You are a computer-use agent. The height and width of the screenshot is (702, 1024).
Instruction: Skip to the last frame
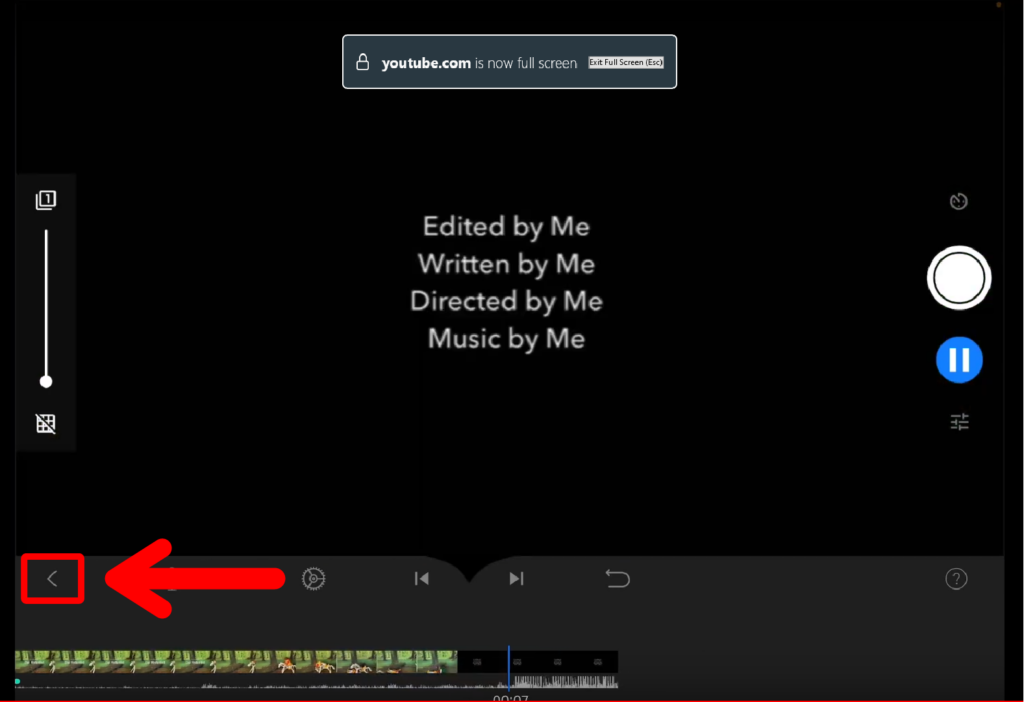pyautogui.click(x=516, y=579)
